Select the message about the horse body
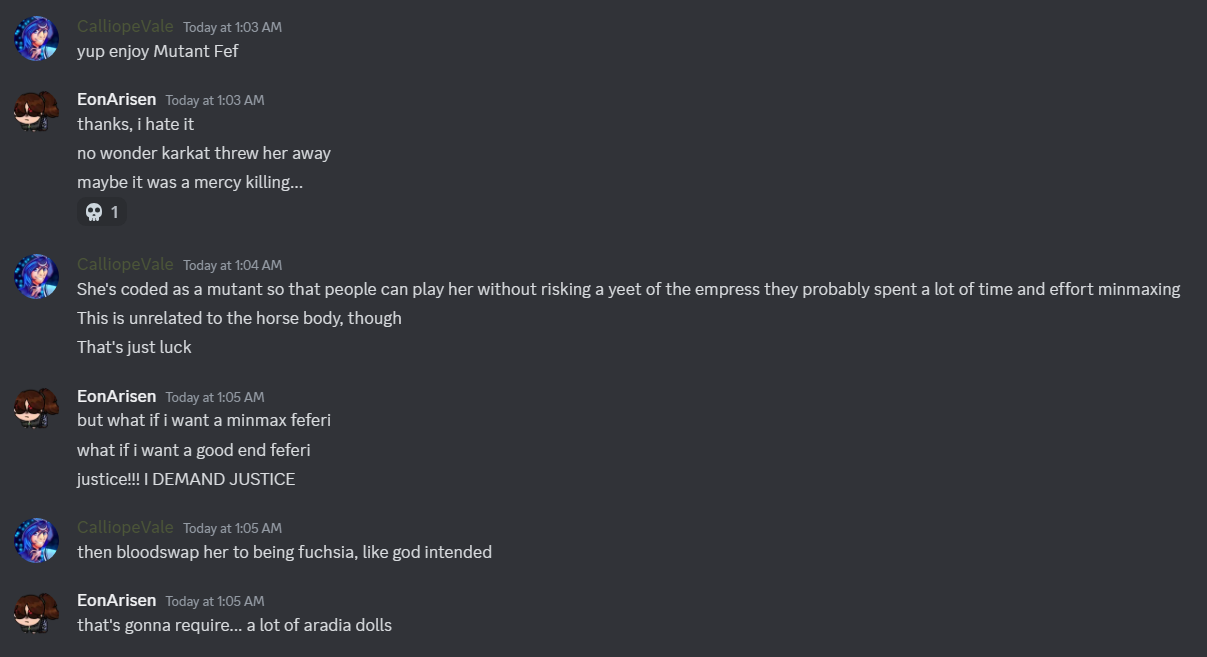 click(x=239, y=318)
